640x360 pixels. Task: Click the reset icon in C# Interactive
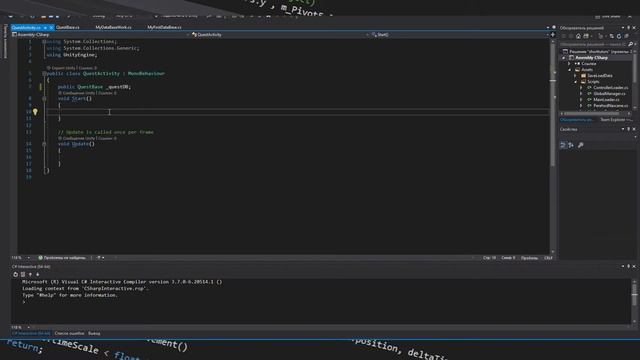[x=16, y=274]
